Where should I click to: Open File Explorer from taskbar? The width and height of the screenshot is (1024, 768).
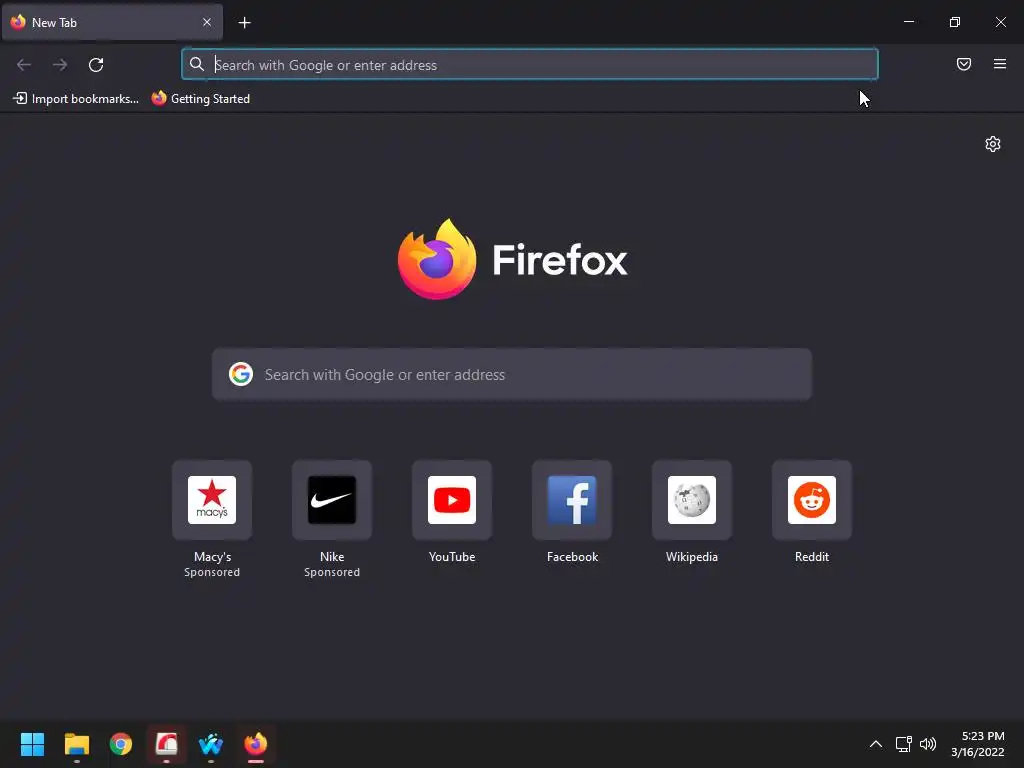[x=76, y=744]
